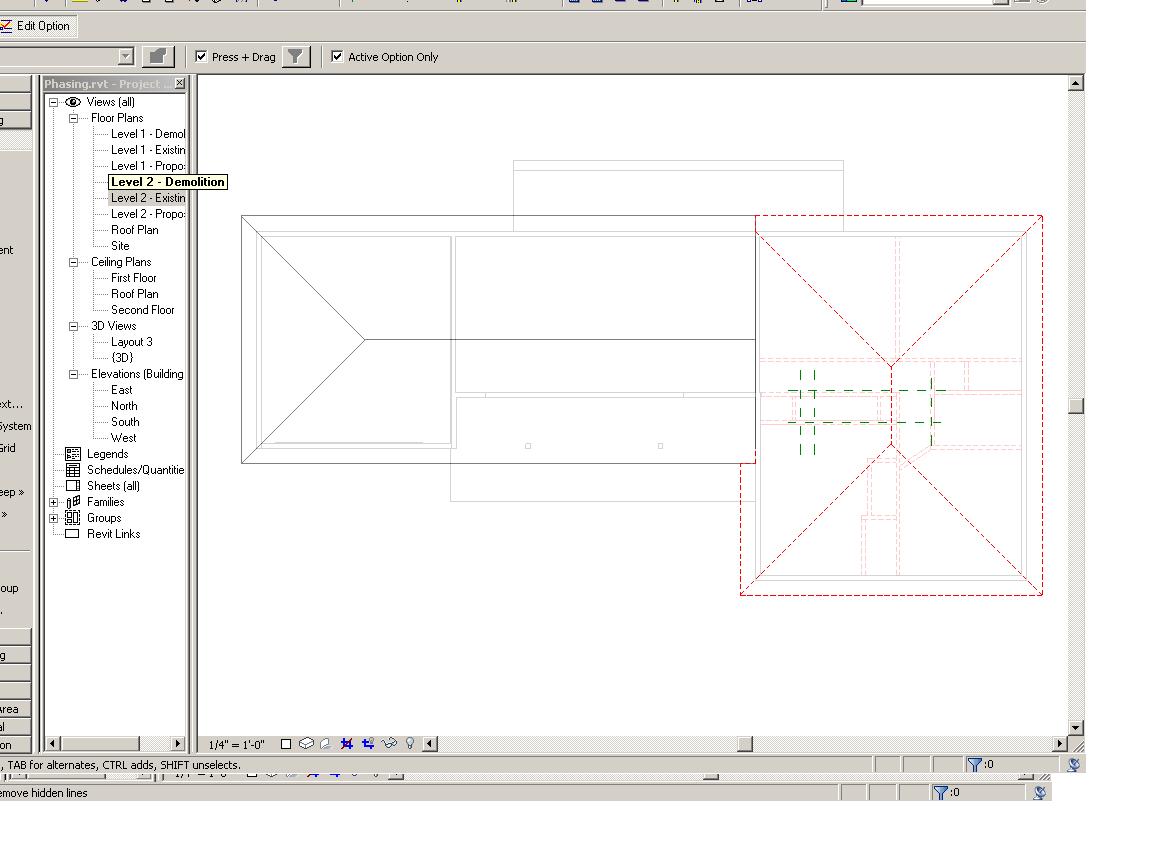Click the reveal hidden elements lightbulb icon
1152x864 pixels.
(x=410, y=744)
